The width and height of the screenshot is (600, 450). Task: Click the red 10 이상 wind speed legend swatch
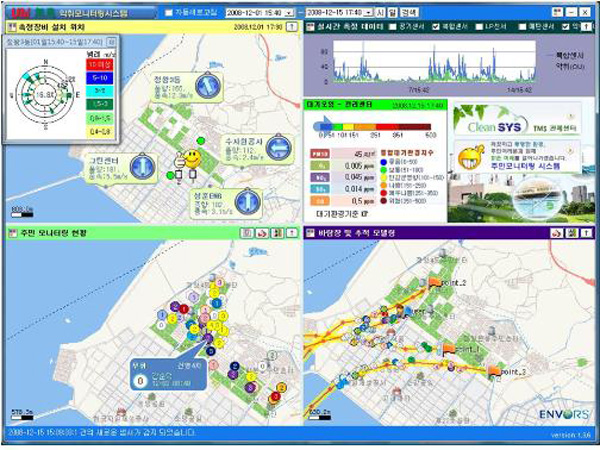pyautogui.click(x=100, y=65)
